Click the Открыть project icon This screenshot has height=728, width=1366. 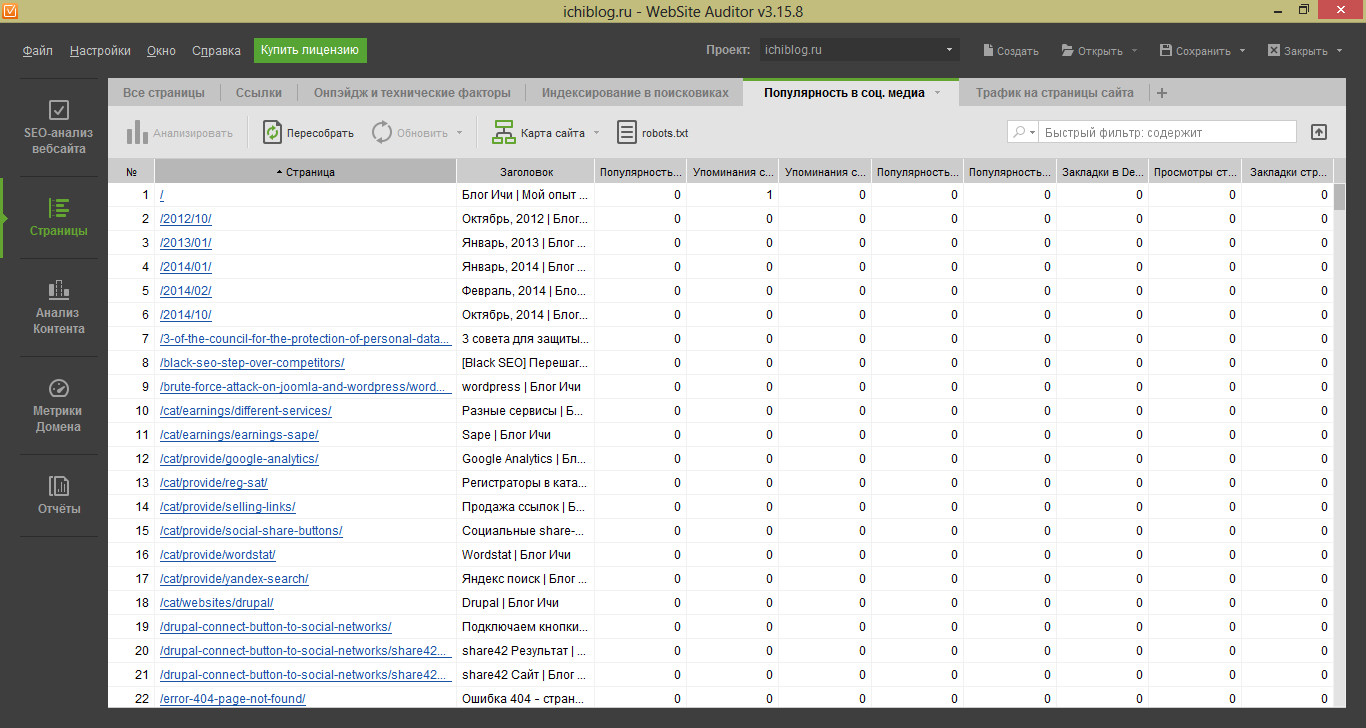coord(1067,50)
